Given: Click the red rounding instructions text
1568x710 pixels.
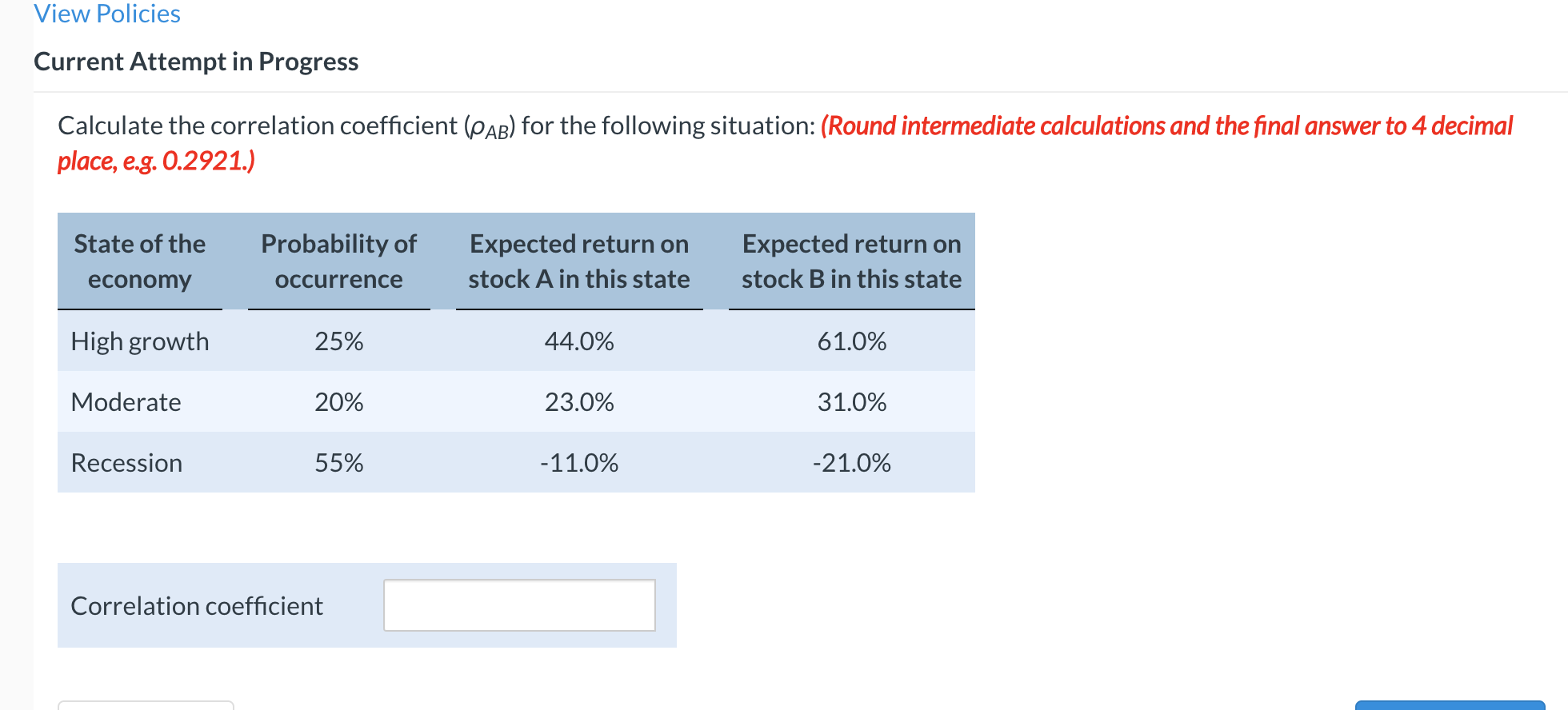Looking at the screenshot, I should pos(1160,126).
